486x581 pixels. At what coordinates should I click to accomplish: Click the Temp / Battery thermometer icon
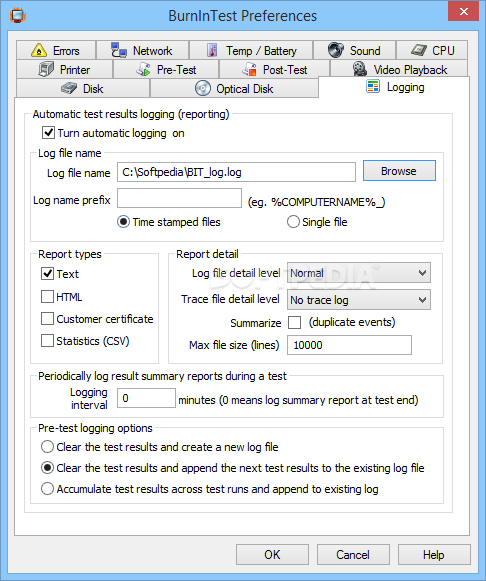click(x=212, y=50)
